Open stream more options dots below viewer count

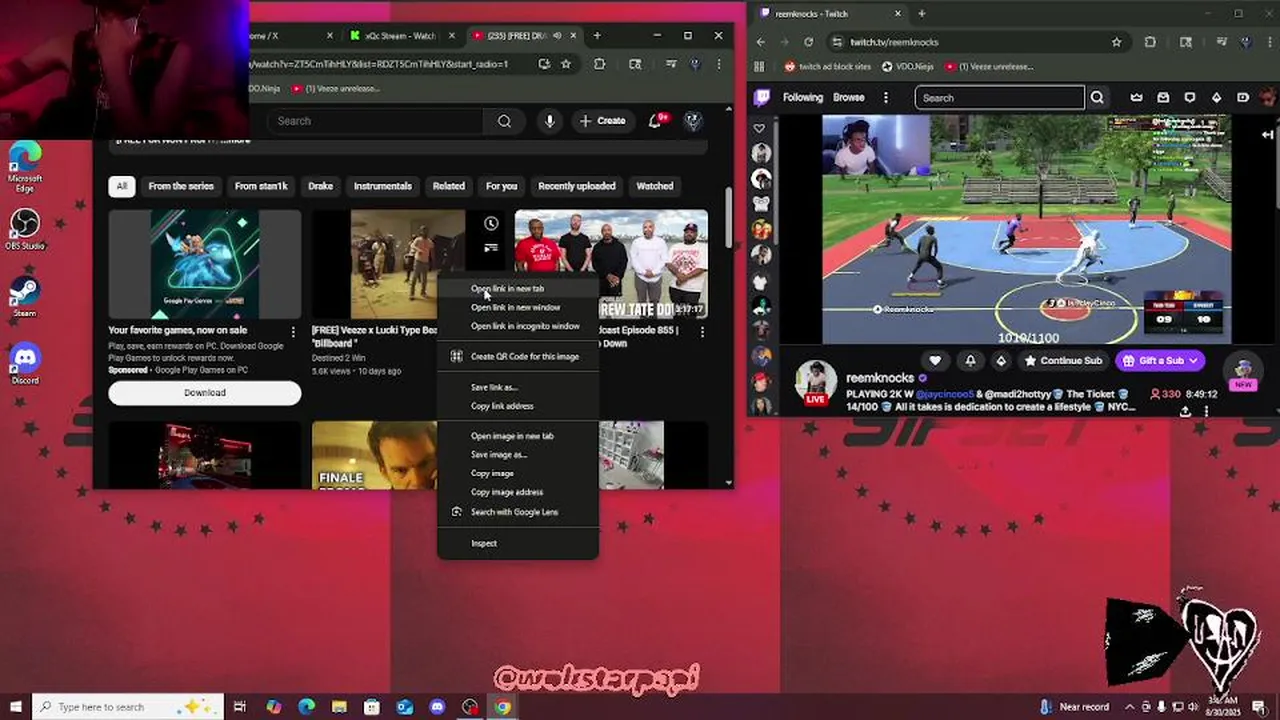click(x=1207, y=411)
